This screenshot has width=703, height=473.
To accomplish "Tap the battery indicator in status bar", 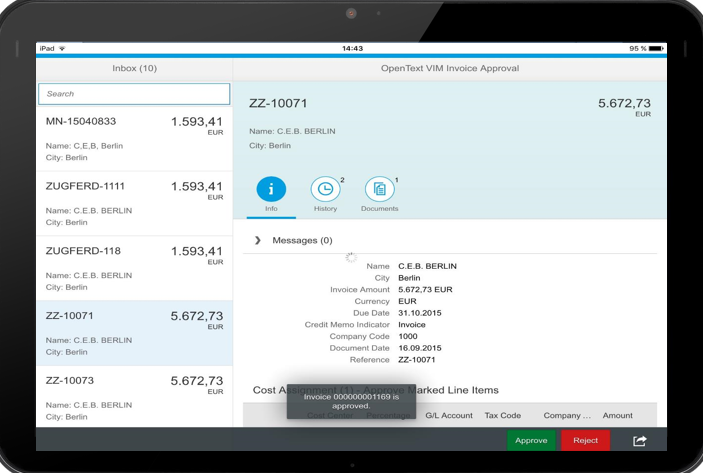I will pos(657,48).
